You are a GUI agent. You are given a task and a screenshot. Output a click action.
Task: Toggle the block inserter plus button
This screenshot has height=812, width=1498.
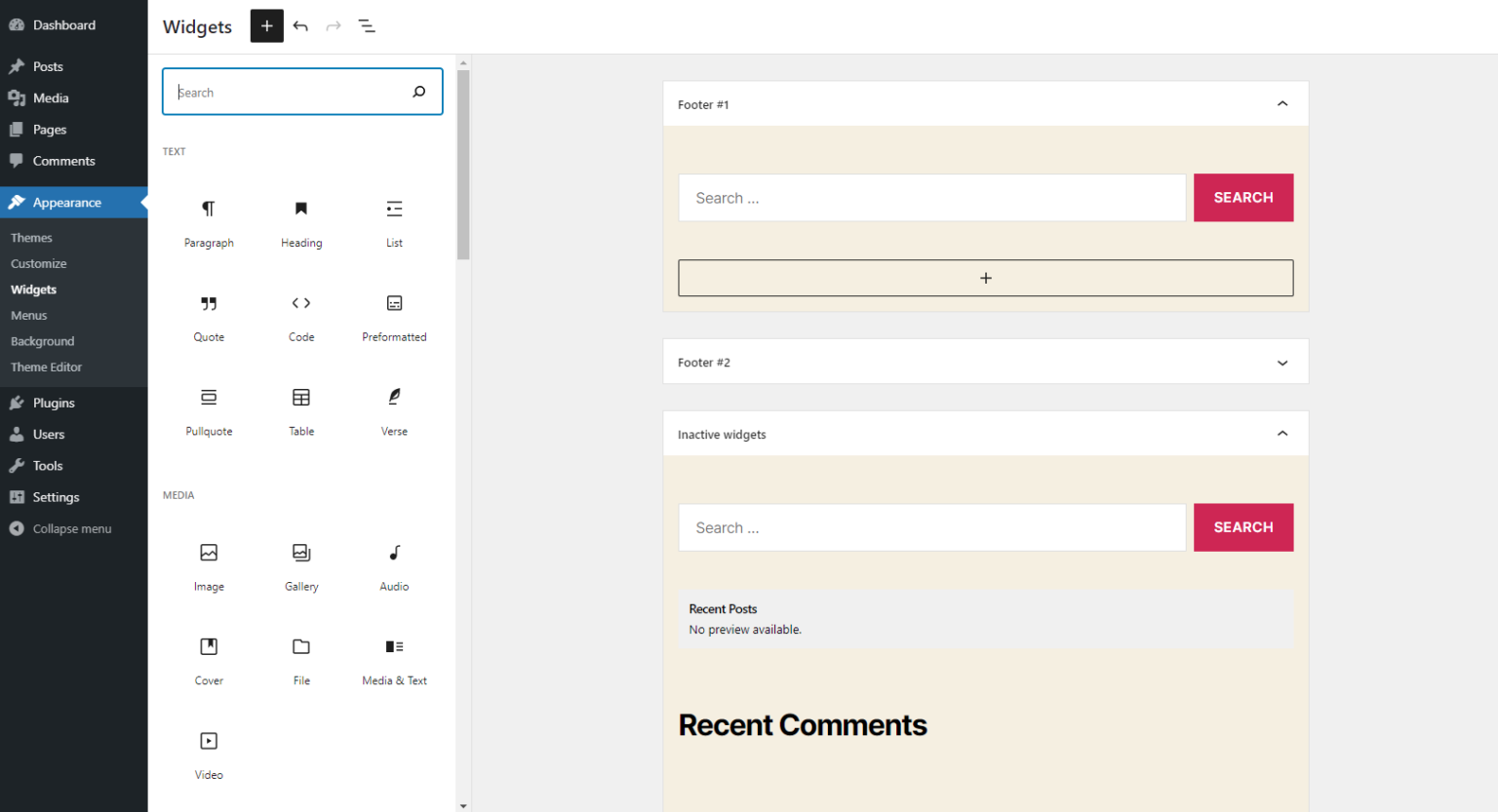pyautogui.click(x=266, y=26)
